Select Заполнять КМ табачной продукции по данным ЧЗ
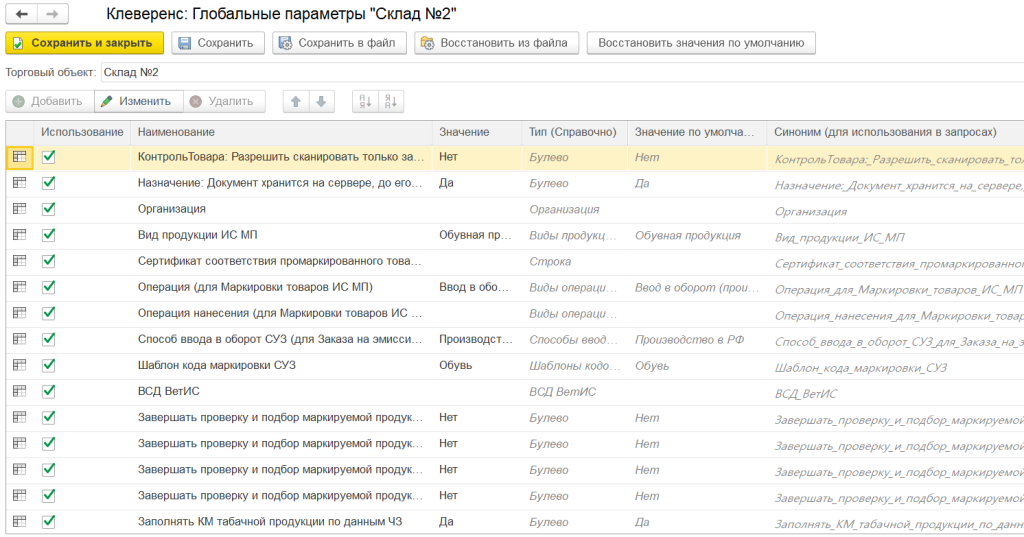1024x537 pixels. pos(281,521)
